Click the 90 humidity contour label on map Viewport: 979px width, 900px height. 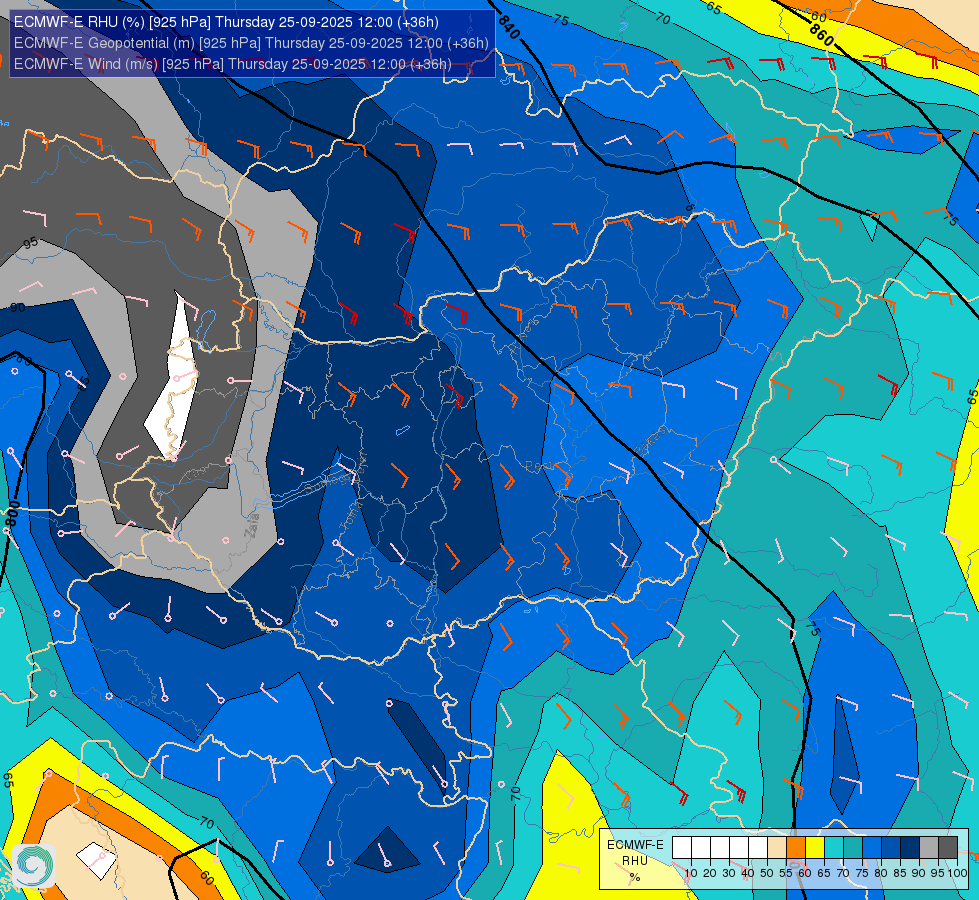(17, 307)
